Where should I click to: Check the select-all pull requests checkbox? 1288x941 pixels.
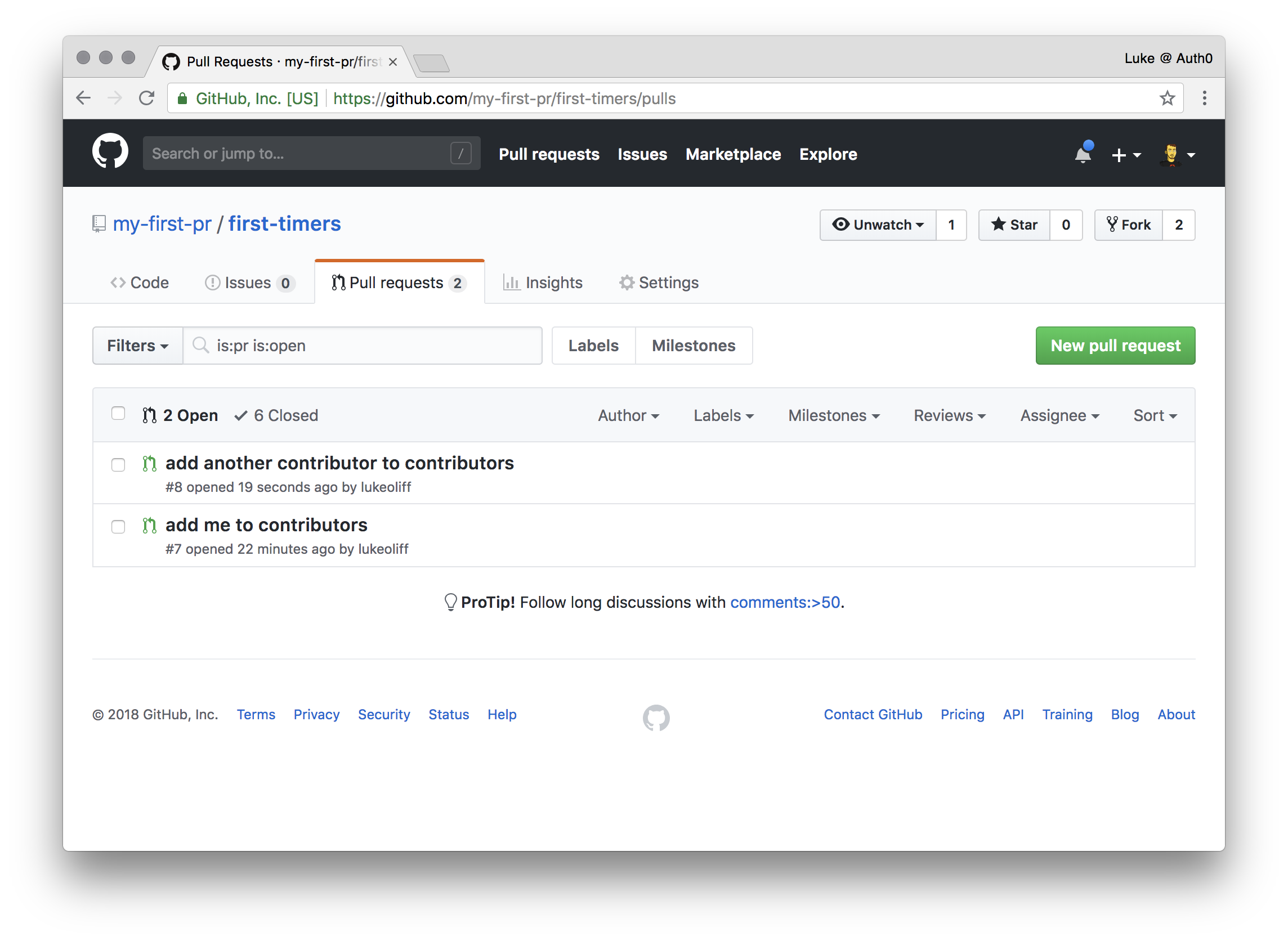[118, 414]
